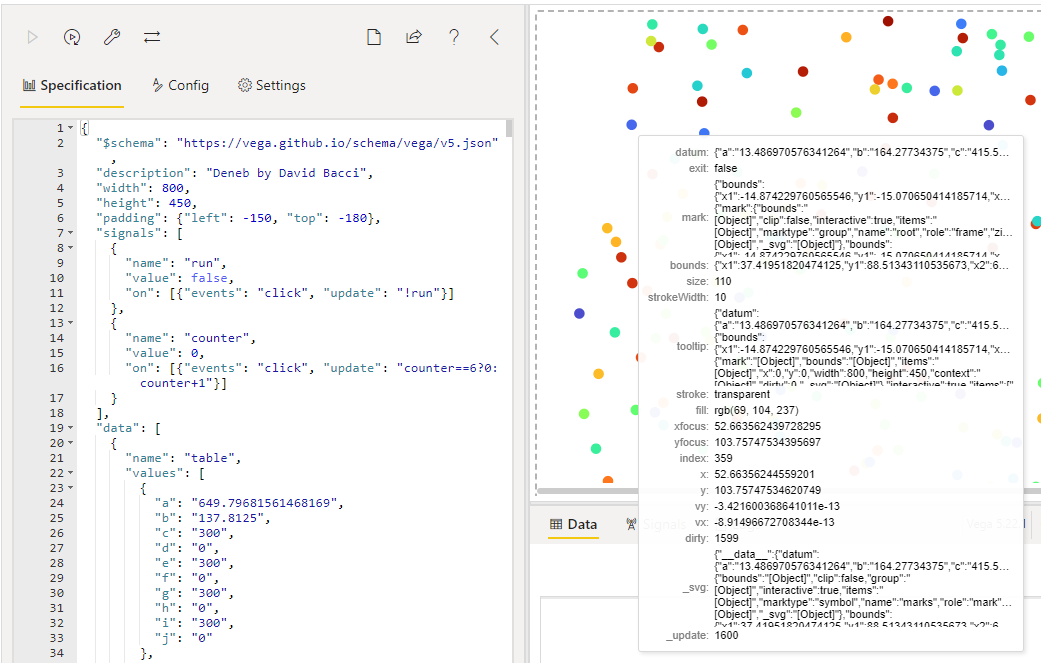Image resolution: width=1041 pixels, height=663 pixels.
Task: Click the Apply changes play icon
Action: [x=32, y=37]
